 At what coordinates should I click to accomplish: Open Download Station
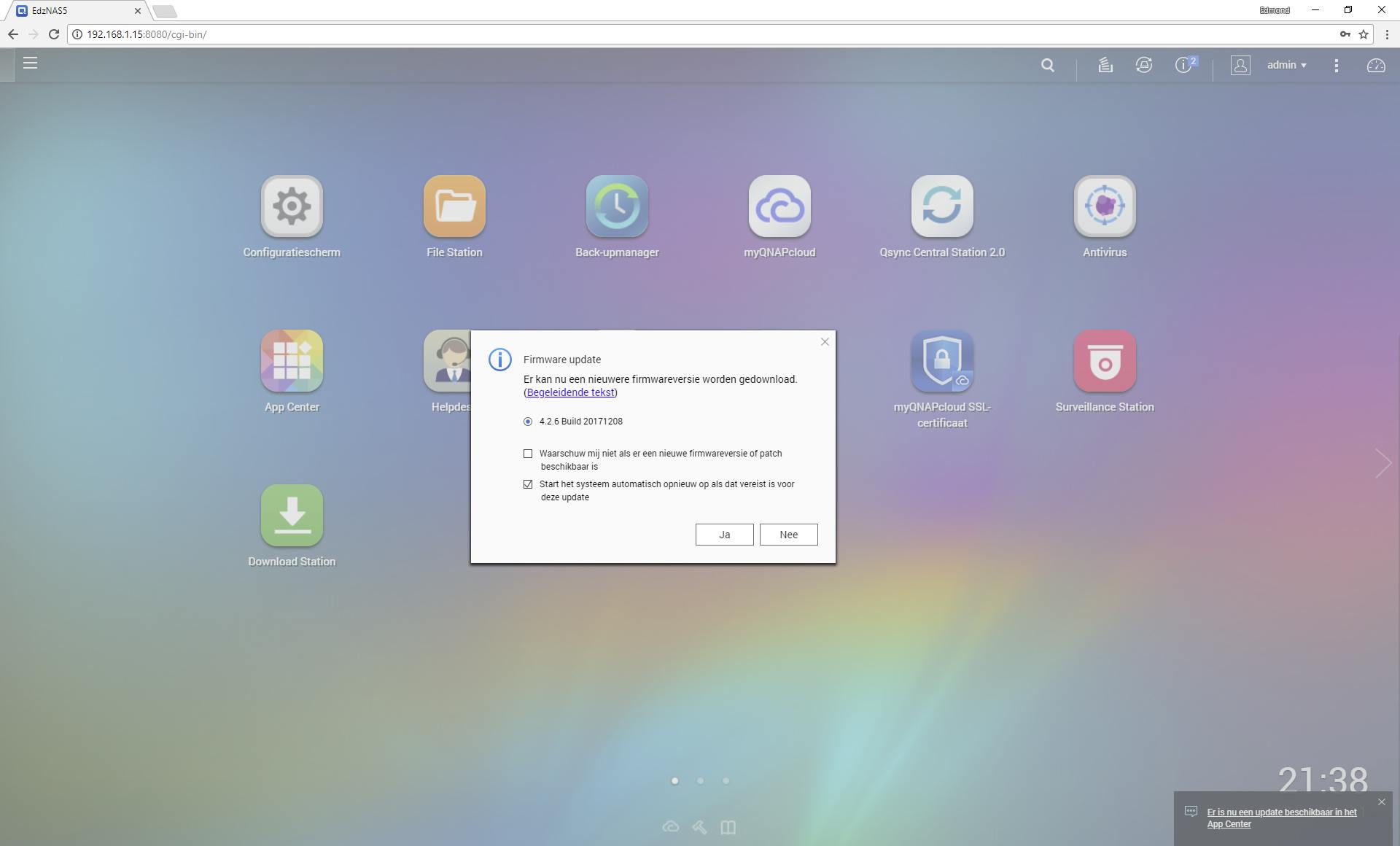tap(292, 515)
